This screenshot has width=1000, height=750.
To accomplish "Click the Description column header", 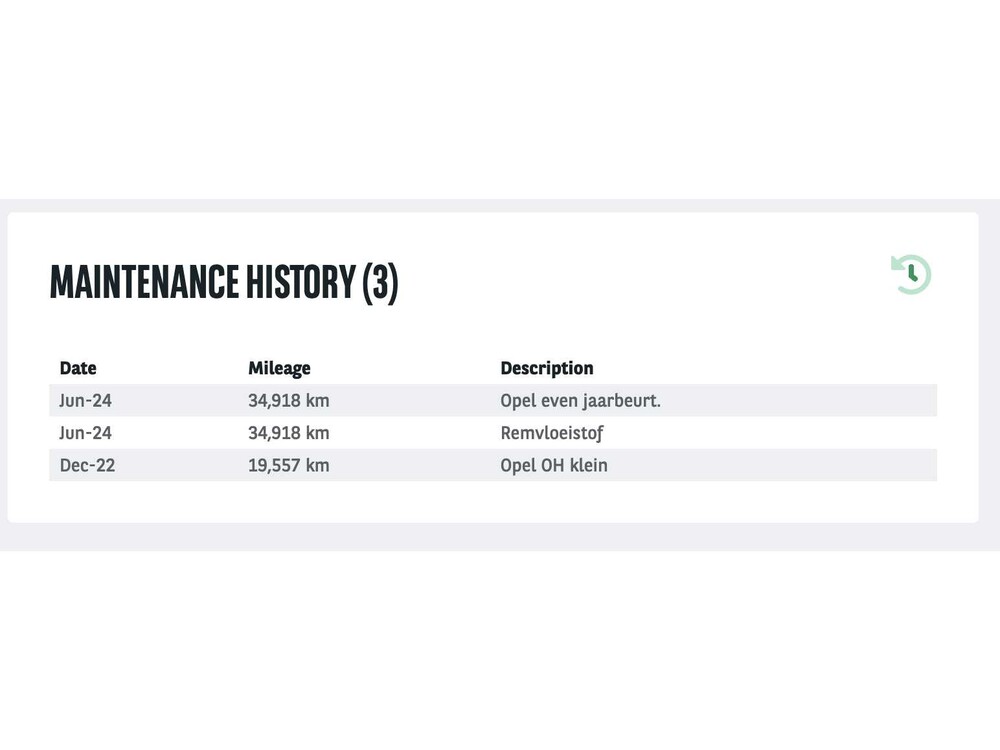I will tap(547, 368).
